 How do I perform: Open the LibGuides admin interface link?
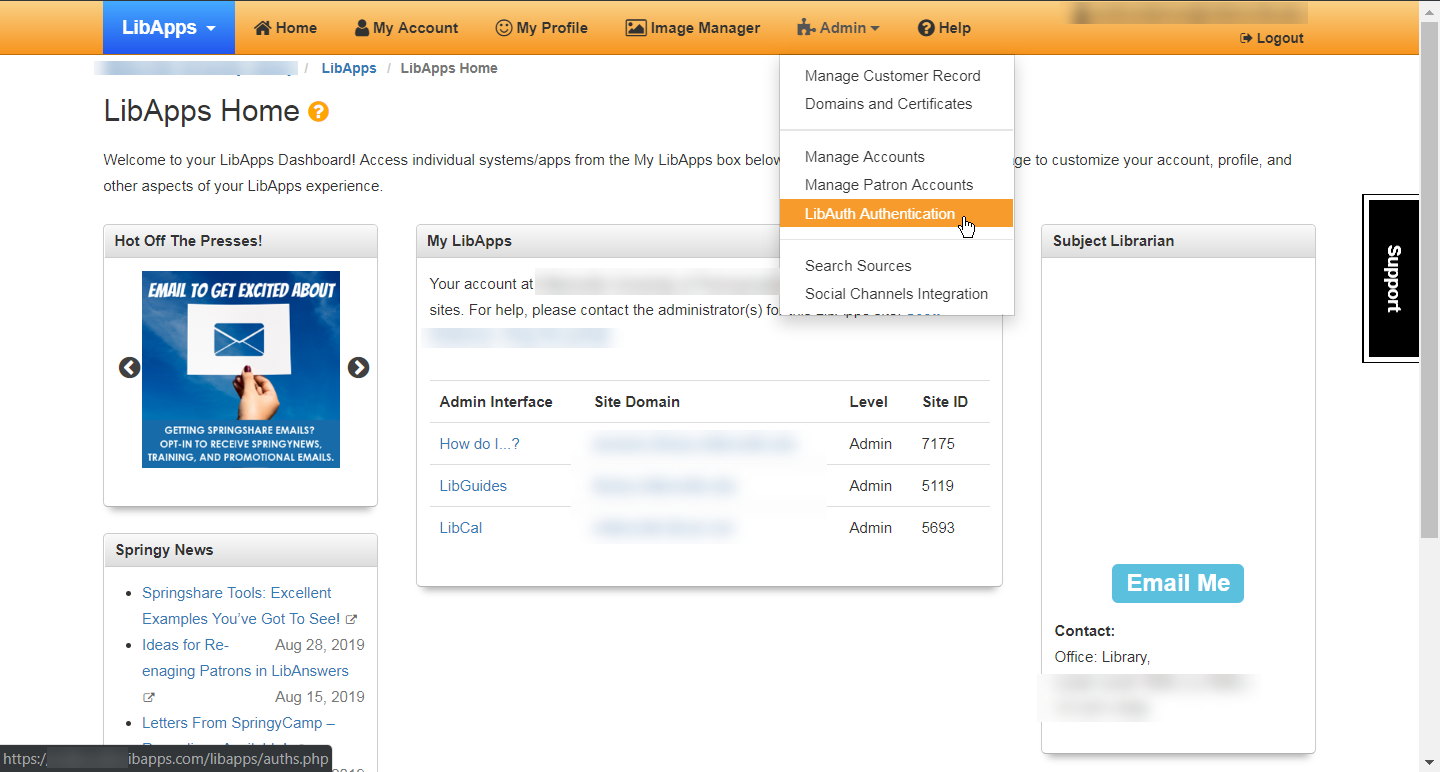473,485
